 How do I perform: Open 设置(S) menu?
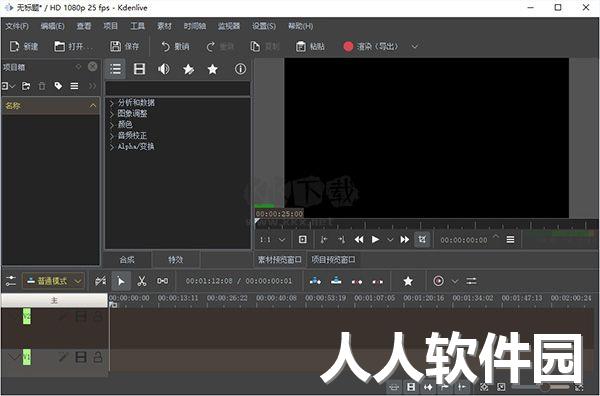pos(264,26)
